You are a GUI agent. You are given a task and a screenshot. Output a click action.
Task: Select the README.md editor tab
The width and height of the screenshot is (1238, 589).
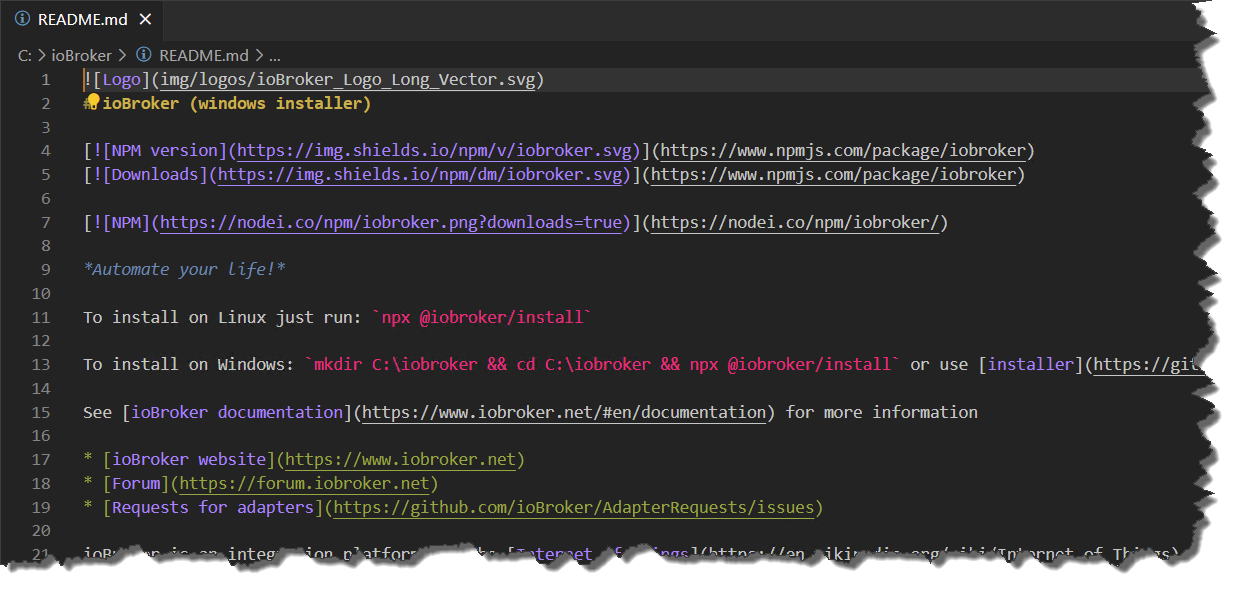(83, 19)
